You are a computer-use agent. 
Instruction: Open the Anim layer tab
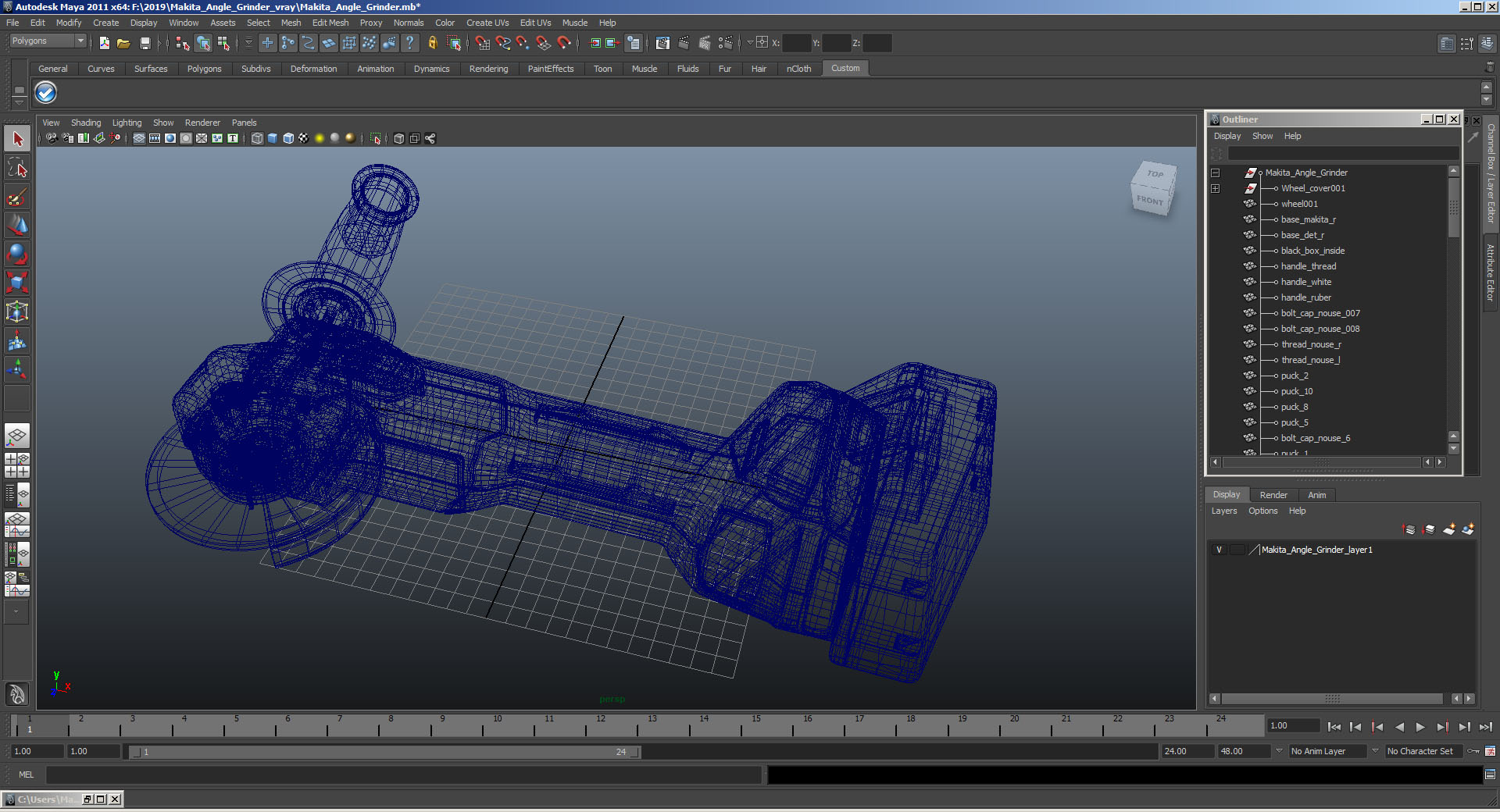pyautogui.click(x=1317, y=495)
